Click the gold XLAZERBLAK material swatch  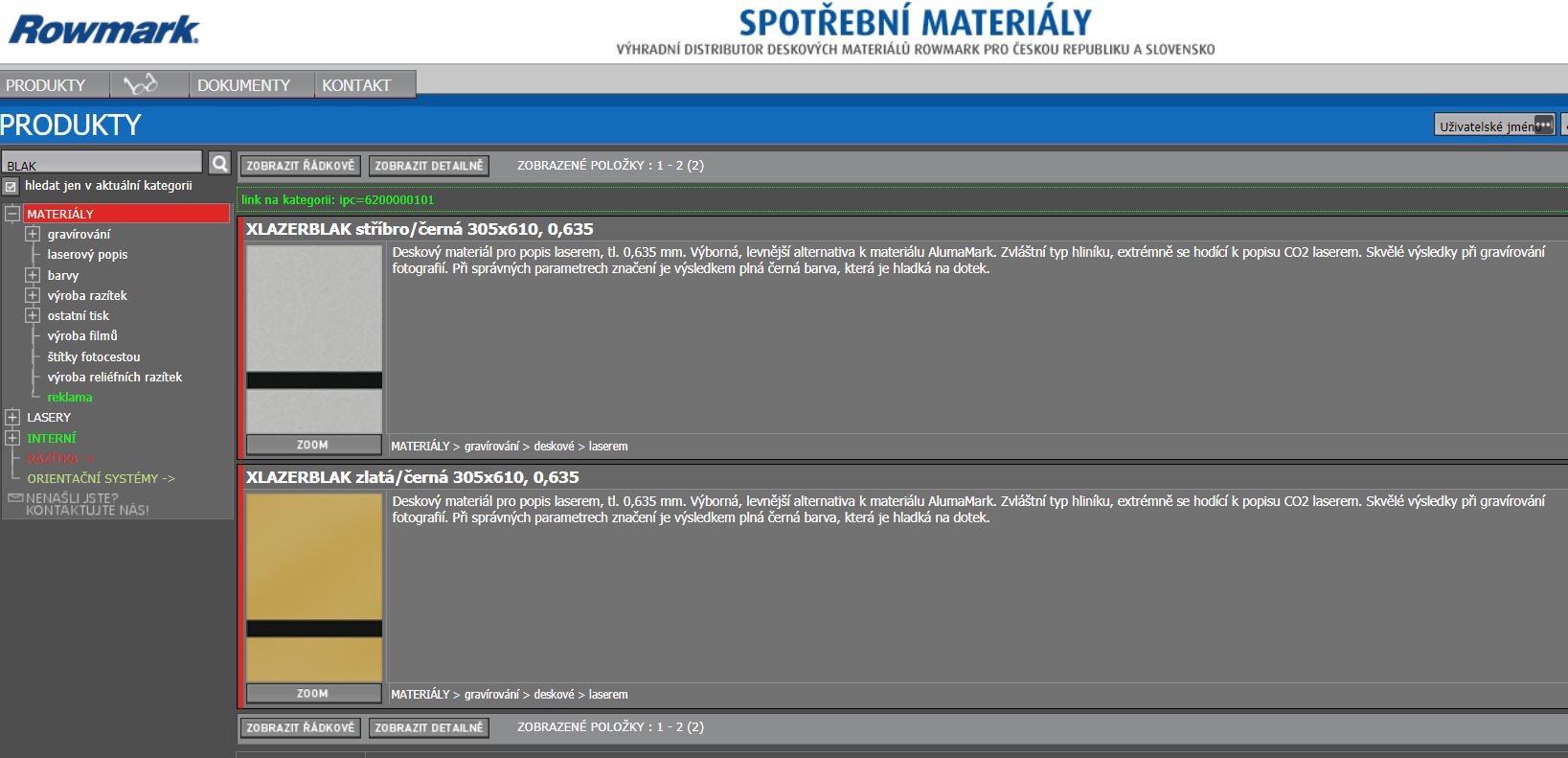click(x=314, y=586)
